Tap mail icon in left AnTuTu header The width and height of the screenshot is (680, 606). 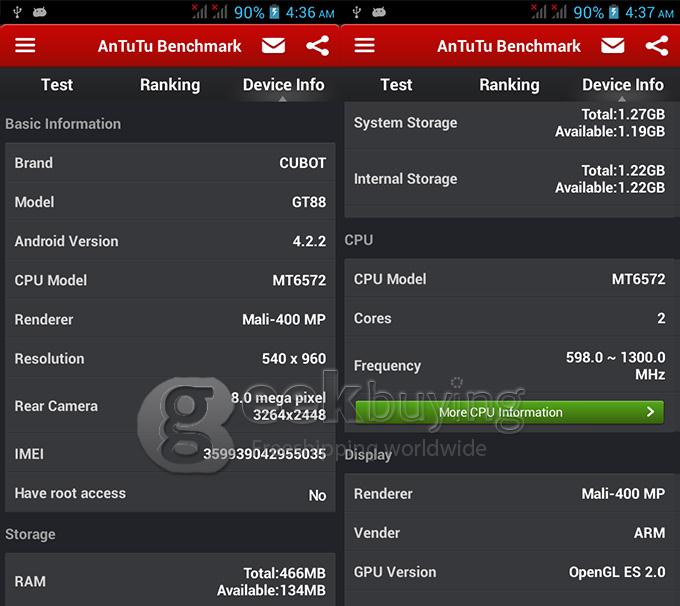point(274,46)
